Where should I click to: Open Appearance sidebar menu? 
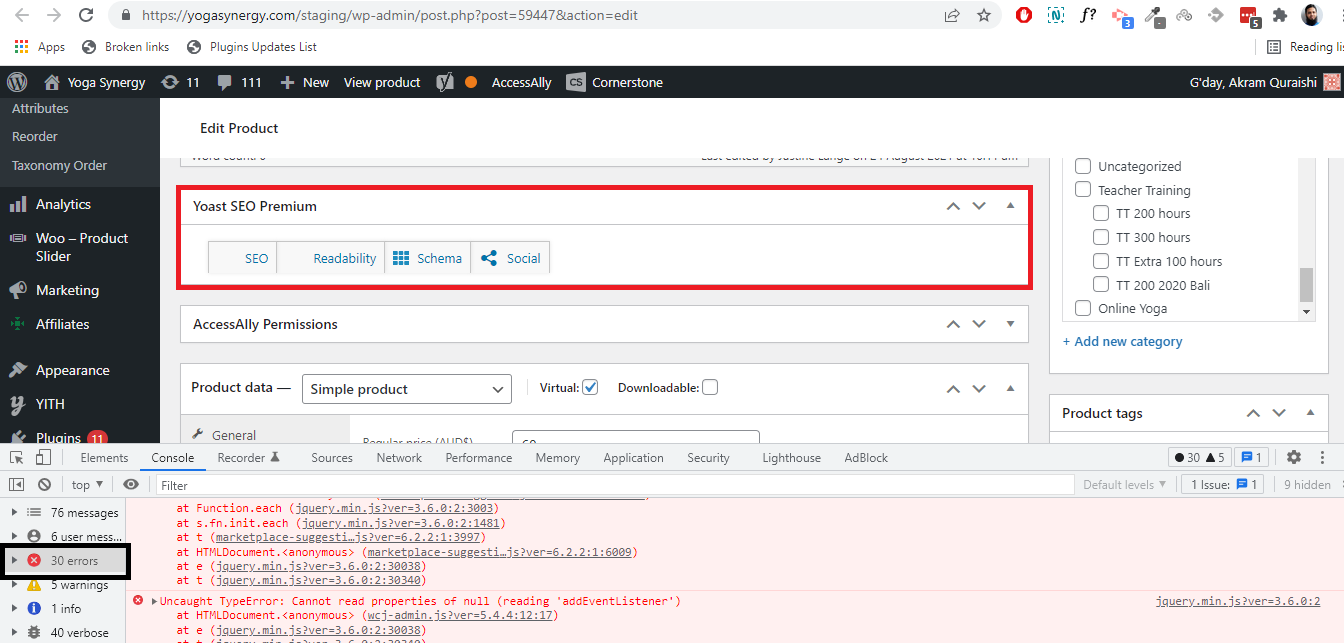pos(72,370)
